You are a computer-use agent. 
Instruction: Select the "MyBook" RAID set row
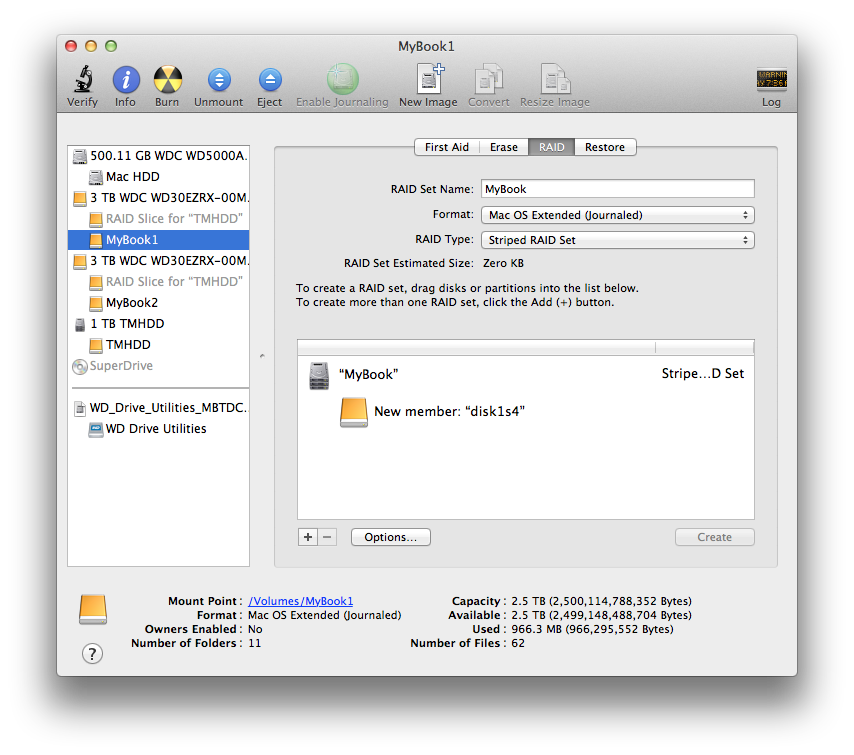click(526, 375)
